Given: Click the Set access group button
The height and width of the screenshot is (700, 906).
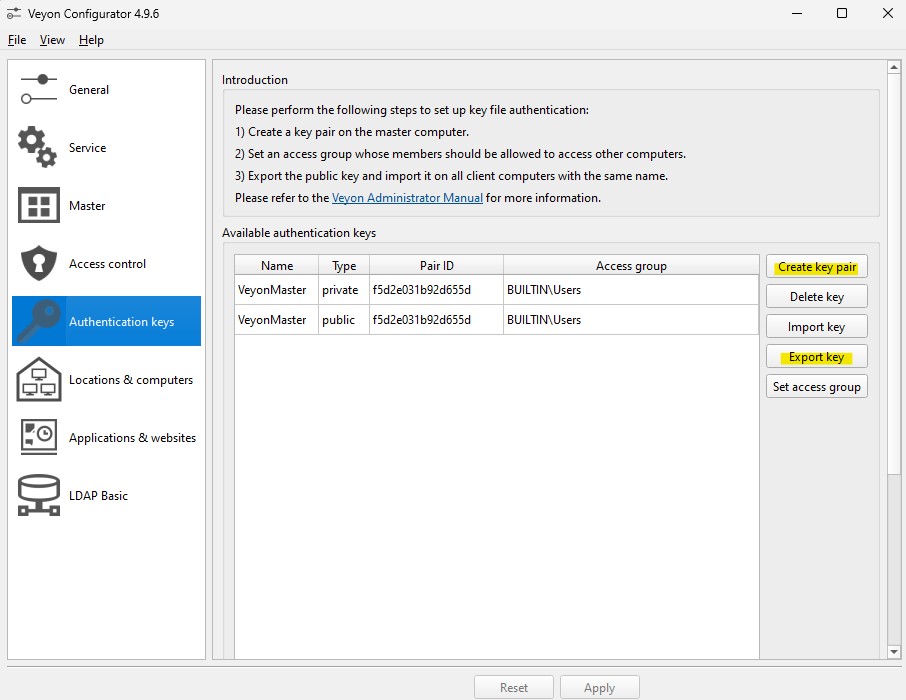Looking at the screenshot, I should click(816, 387).
